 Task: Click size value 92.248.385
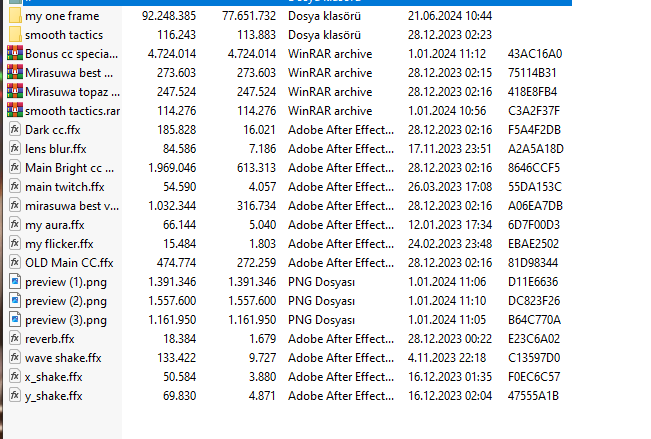pos(169,16)
